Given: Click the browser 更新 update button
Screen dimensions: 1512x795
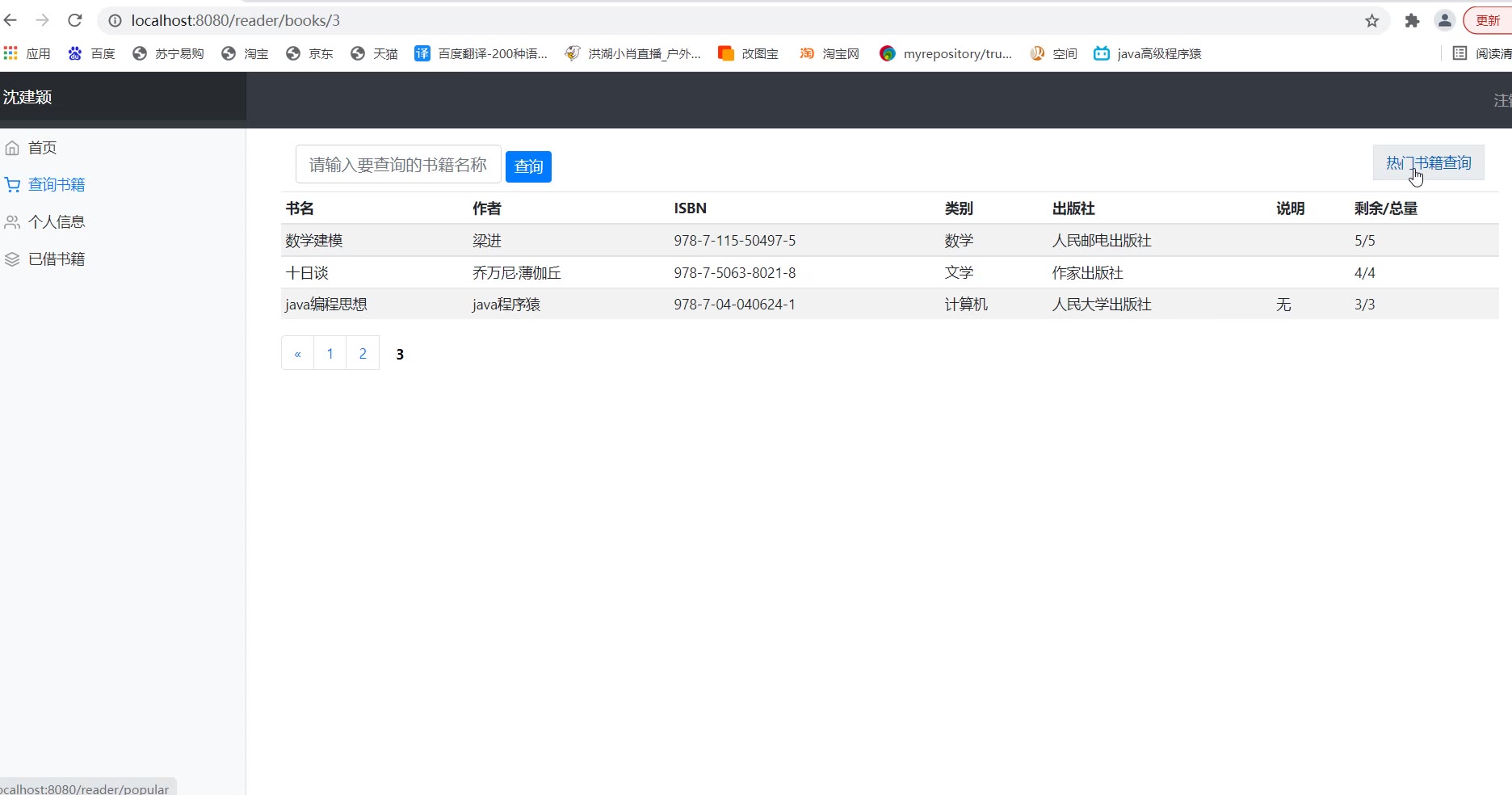Looking at the screenshot, I should pos(1488,21).
